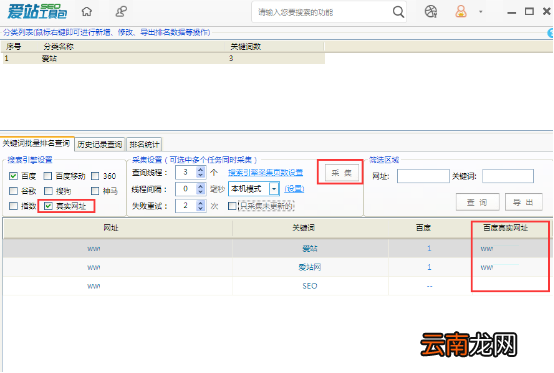
Task: Click the 线程间隔 number field
Action: click(186, 189)
